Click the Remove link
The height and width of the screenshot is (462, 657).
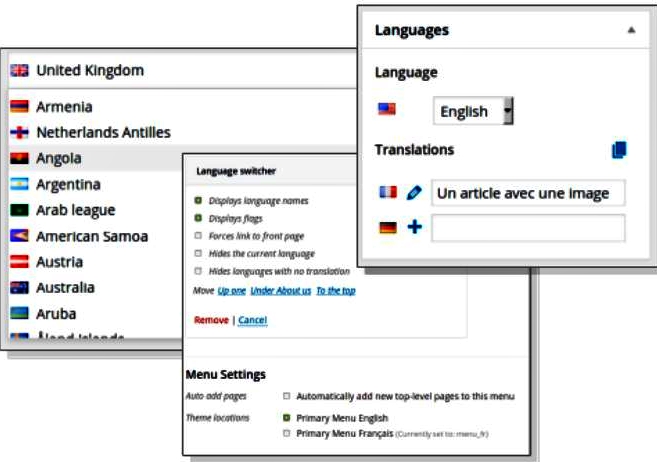tap(211, 320)
